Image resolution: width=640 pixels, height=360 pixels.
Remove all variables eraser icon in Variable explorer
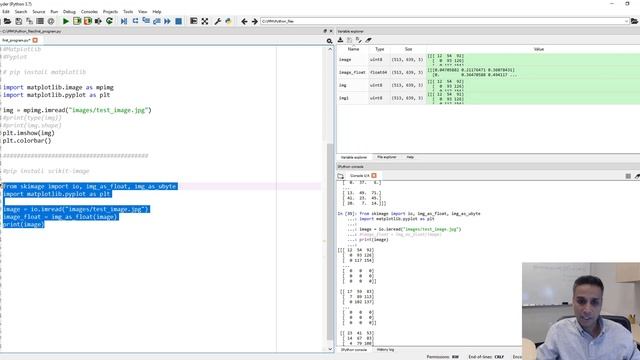368,40
